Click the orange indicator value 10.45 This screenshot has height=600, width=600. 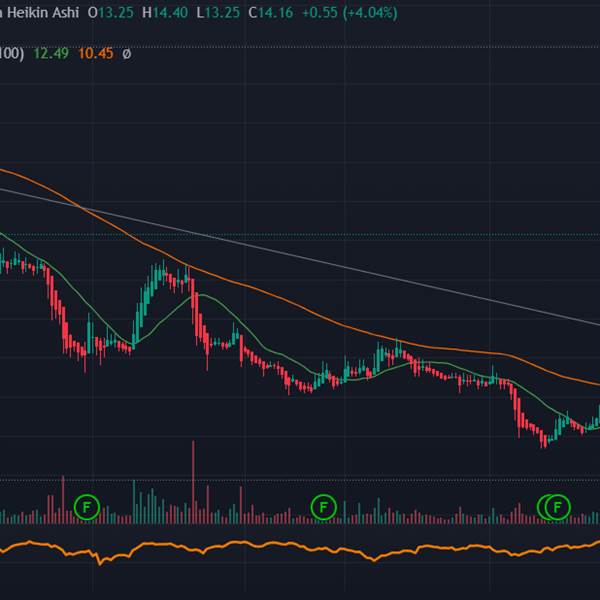click(x=96, y=53)
